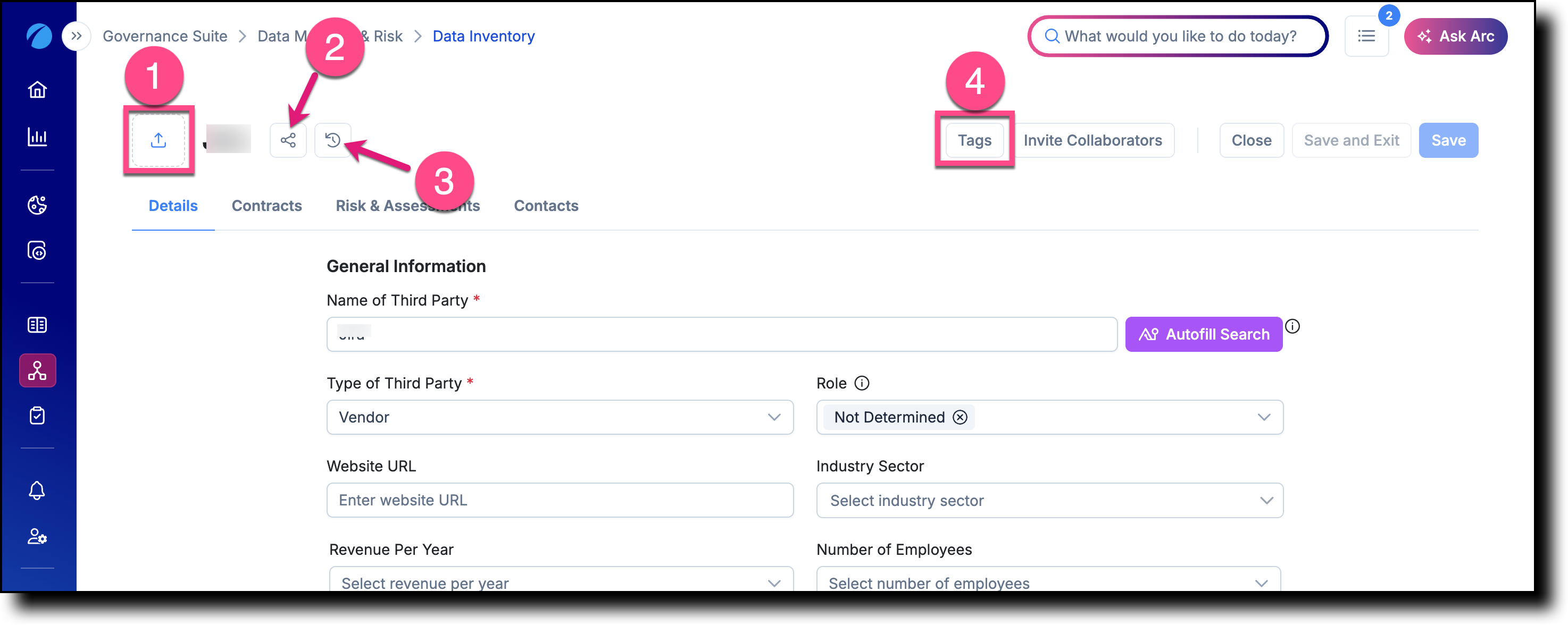Click the Role info icon
The image size is (1568, 625).
[862, 383]
